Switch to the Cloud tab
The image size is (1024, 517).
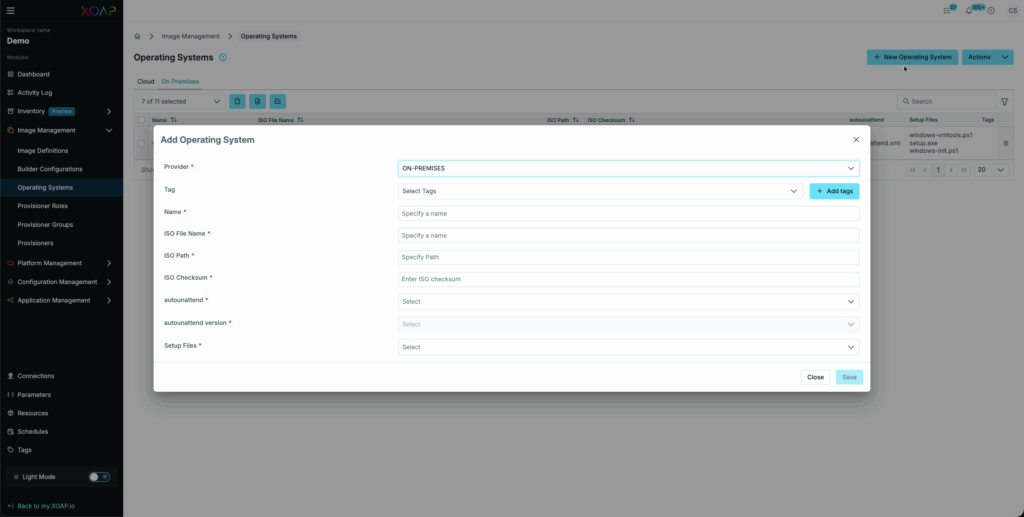145,81
